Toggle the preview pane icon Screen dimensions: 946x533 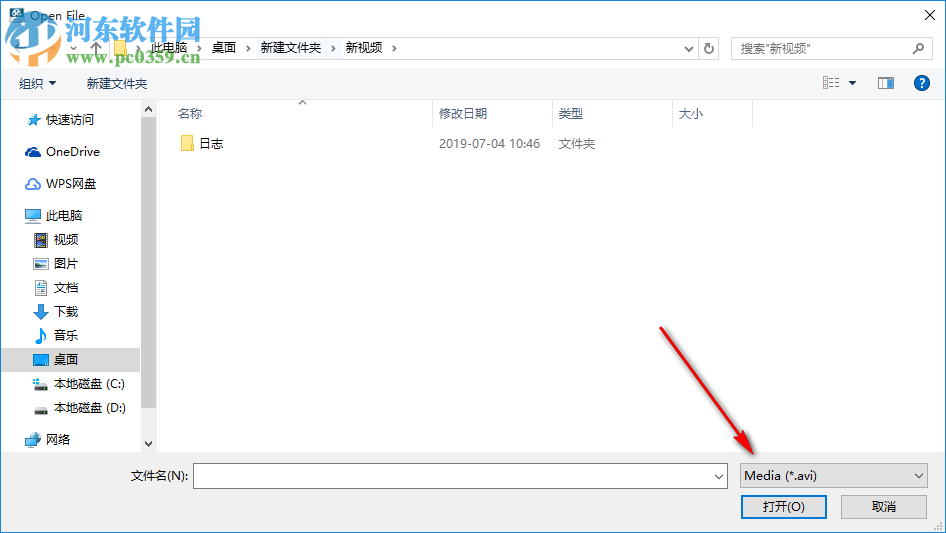[x=886, y=83]
